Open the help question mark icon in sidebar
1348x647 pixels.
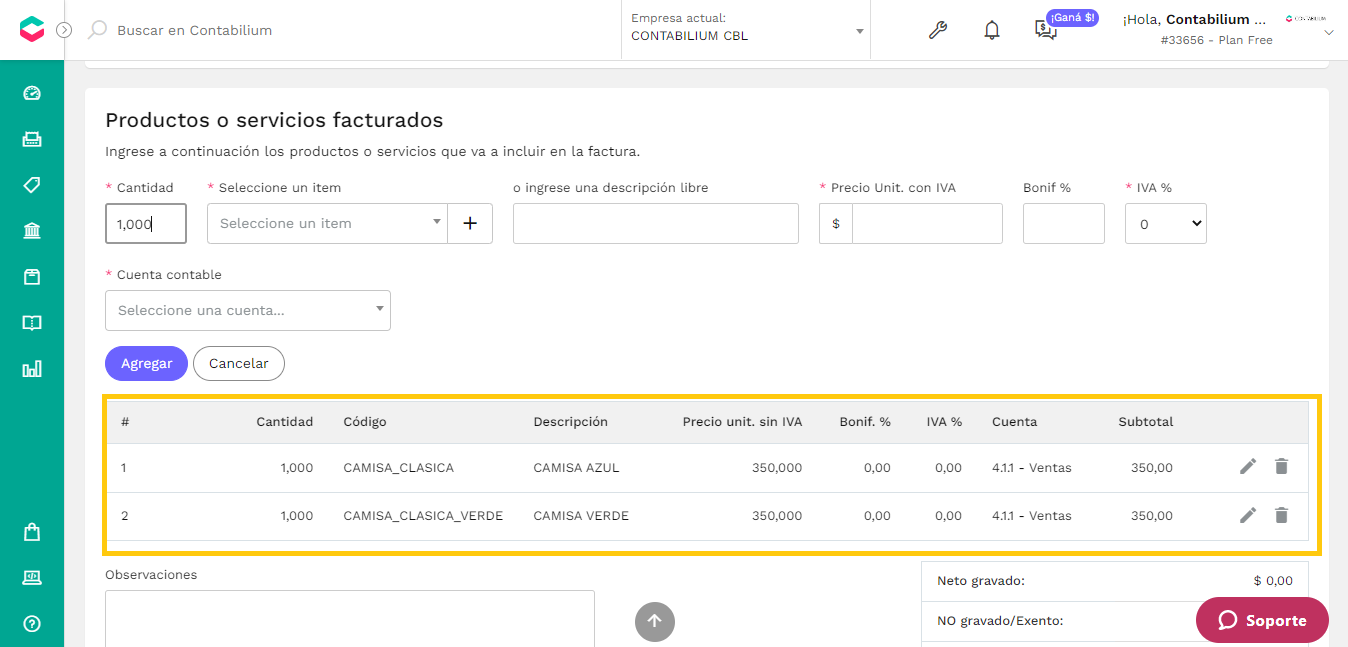coord(32,623)
